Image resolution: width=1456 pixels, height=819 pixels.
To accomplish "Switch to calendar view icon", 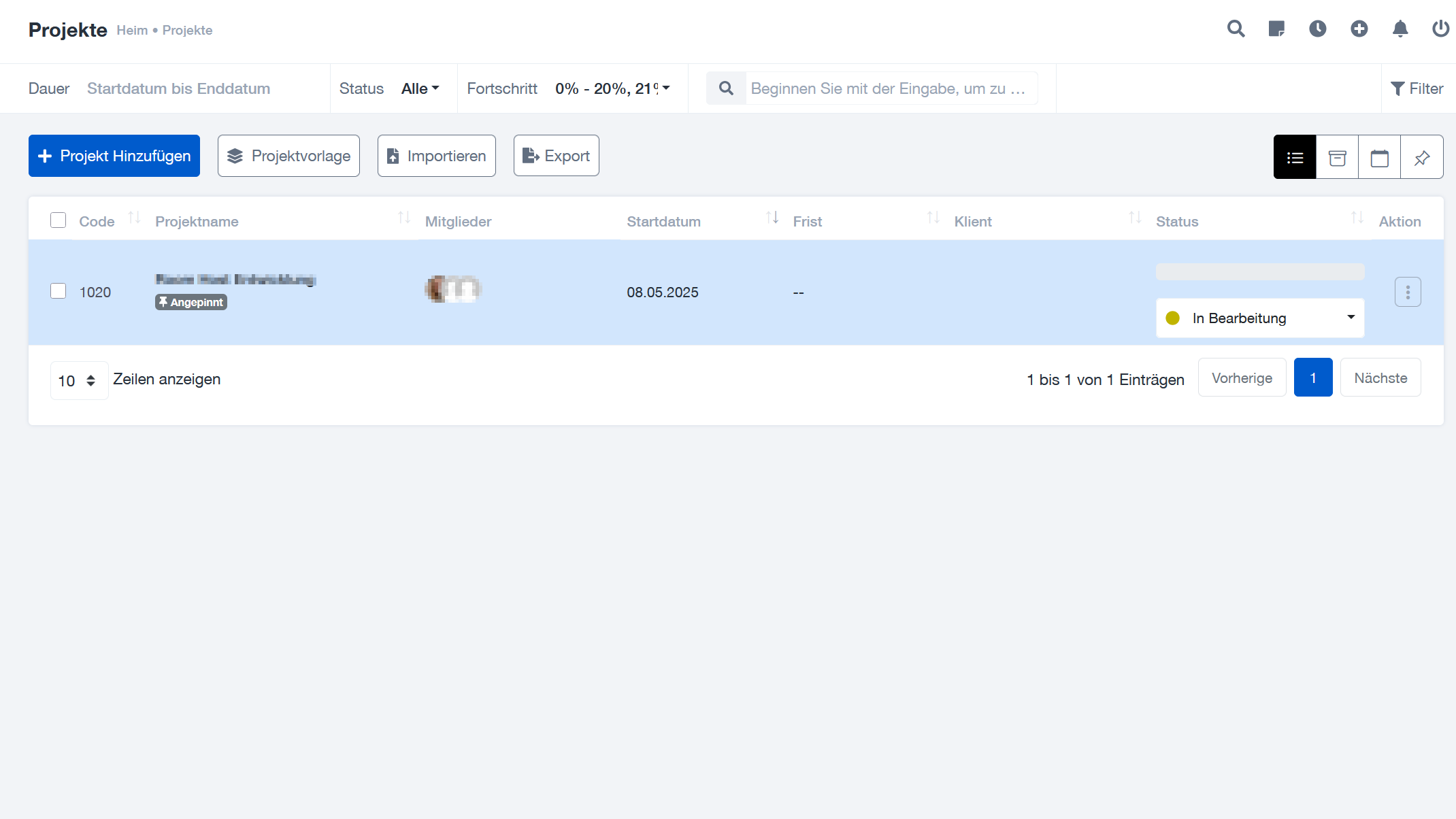I will 1379,157.
